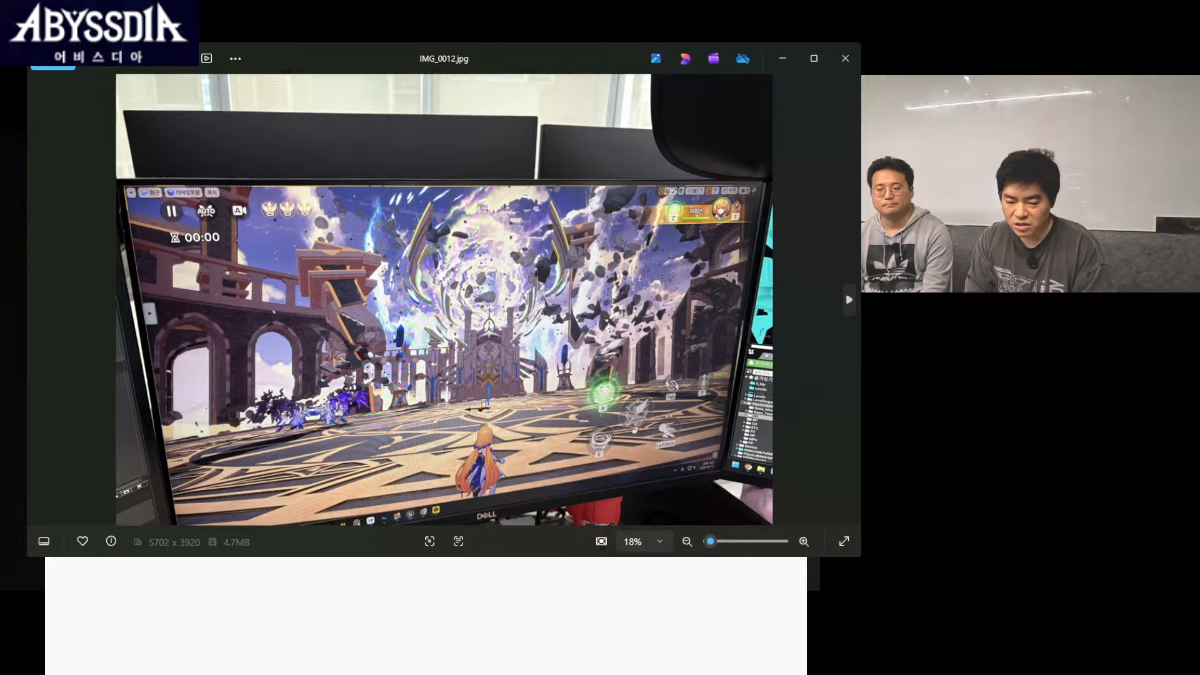The height and width of the screenshot is (675, 1200).
Task: Click the fit-to-window icon beside 18%
Action: [x=601, y=541]
